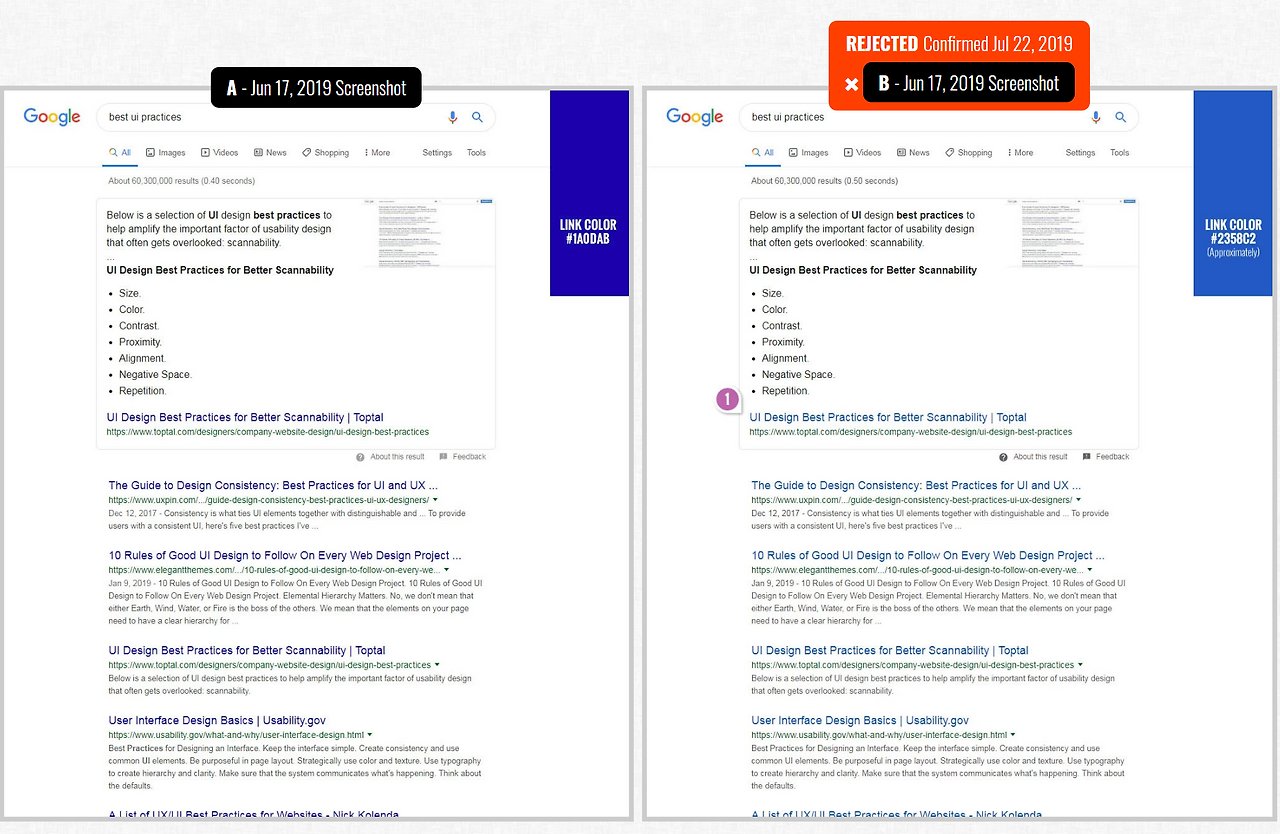
Task: Click About this result icon in screenshot A
Action: (x=360, y=457)
